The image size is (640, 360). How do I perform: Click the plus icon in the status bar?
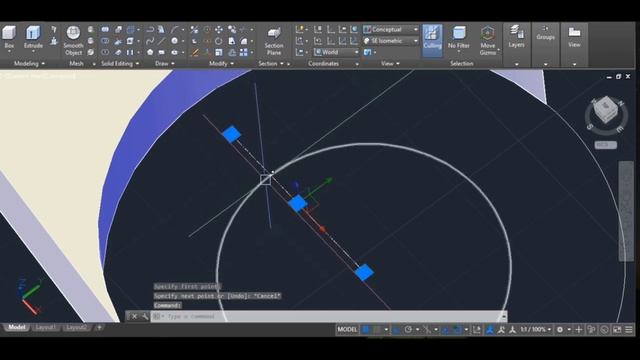(x=579, y=329)
